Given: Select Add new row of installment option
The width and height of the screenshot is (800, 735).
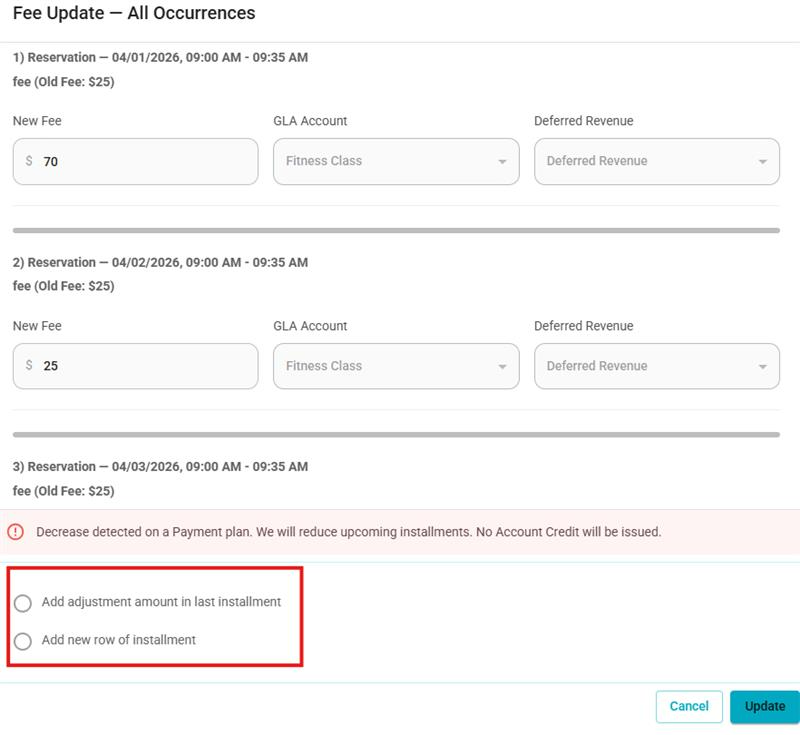Looking at the screenshot, I should point(23,641).
